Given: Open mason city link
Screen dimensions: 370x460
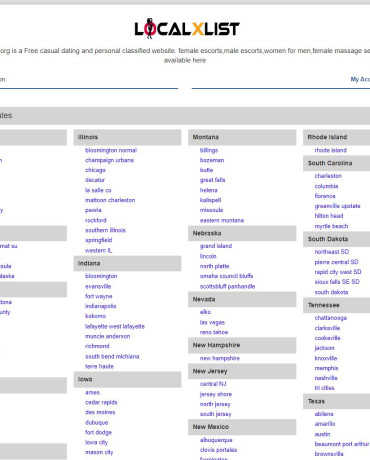Looking at the screenshot, I should coord(99,452).
